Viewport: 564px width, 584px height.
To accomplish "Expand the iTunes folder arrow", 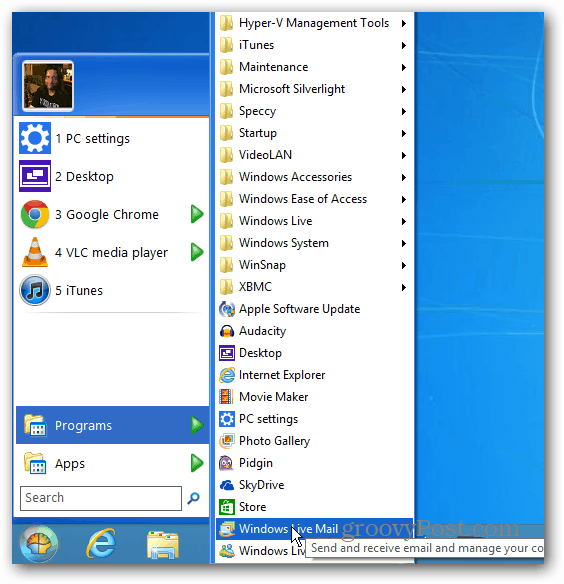I will 404,45.
